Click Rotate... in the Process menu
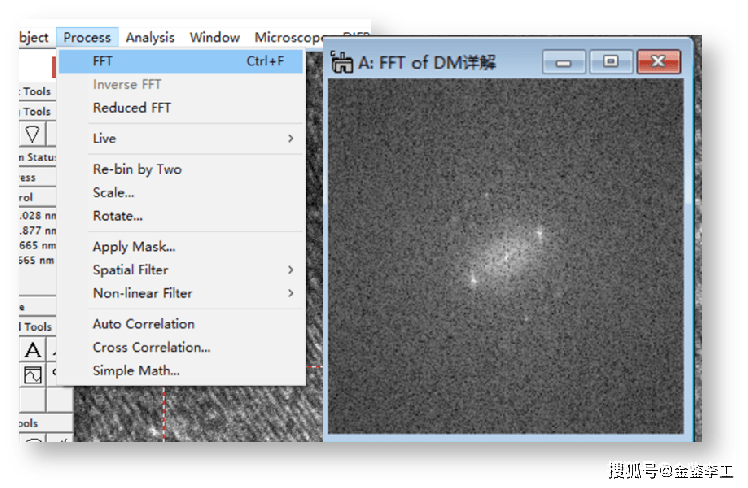This screenshot has width=748, height=488. point(117,216)
